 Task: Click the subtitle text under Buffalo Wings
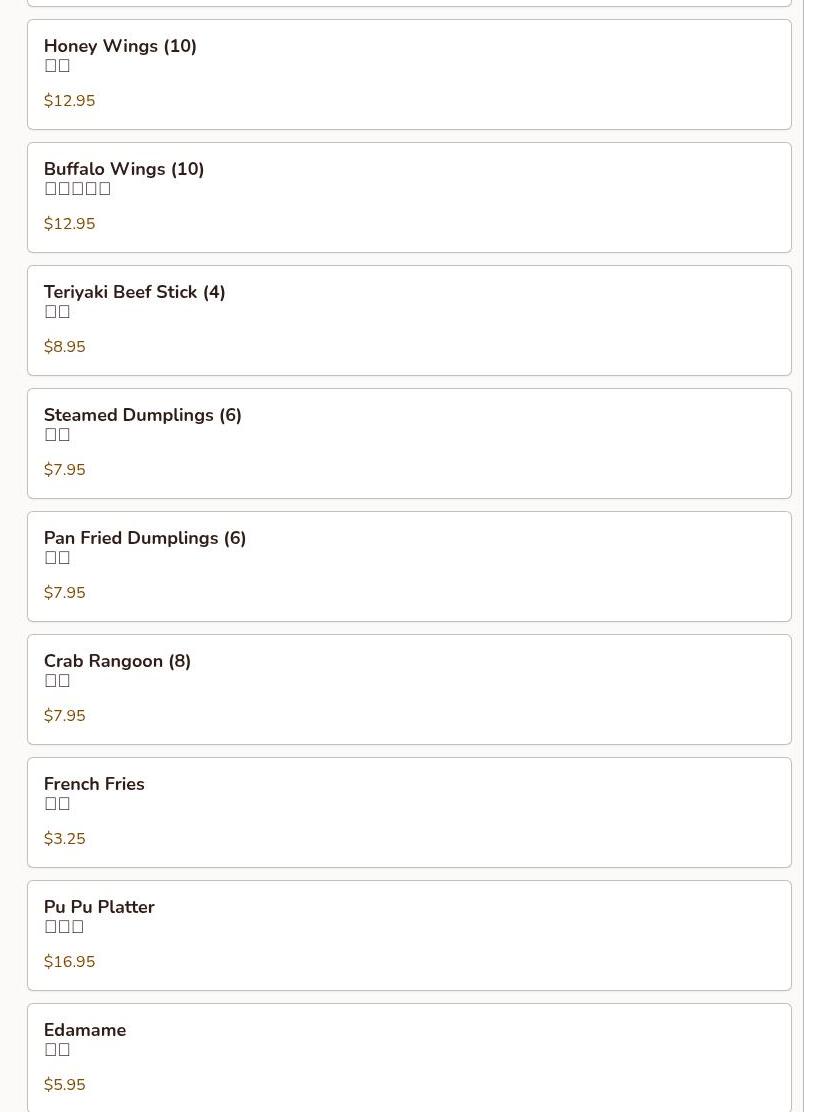click(x=78, y=189)
